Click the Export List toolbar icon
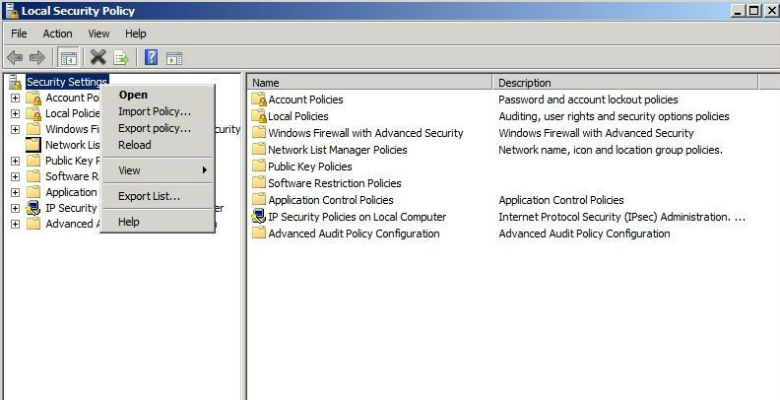The height and width of the screenshot is (400, 780). point(121,58)
